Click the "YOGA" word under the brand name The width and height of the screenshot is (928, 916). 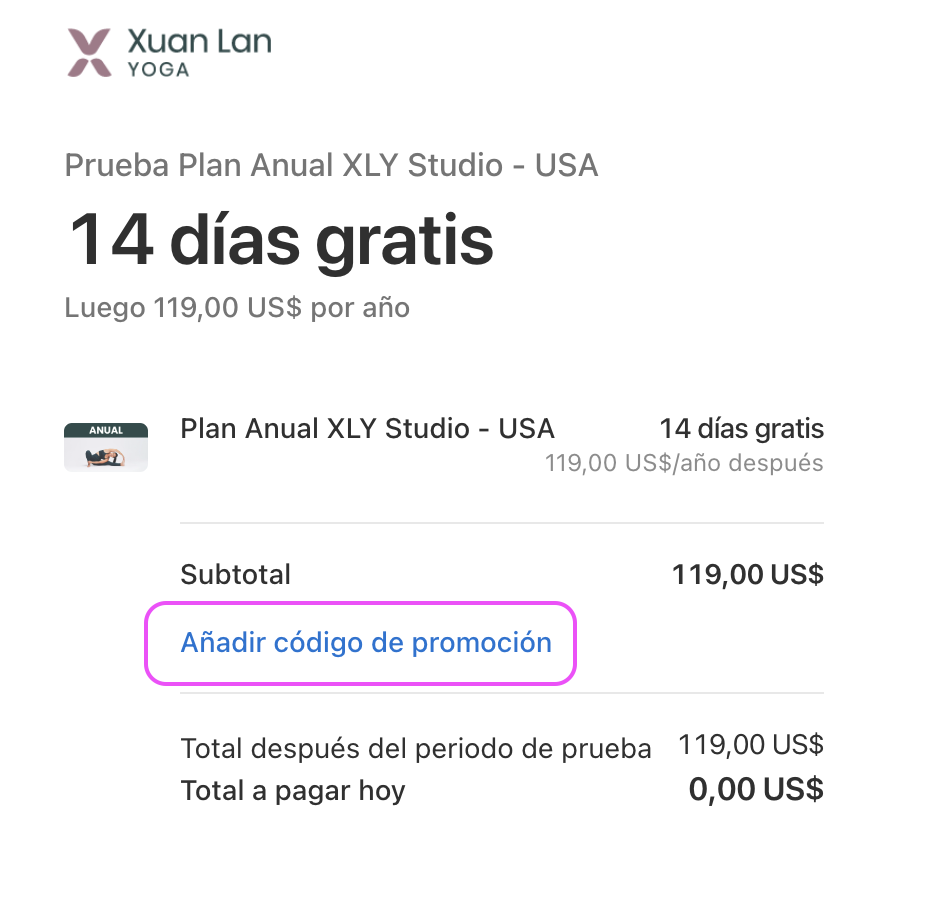click(x=158, y=70)
